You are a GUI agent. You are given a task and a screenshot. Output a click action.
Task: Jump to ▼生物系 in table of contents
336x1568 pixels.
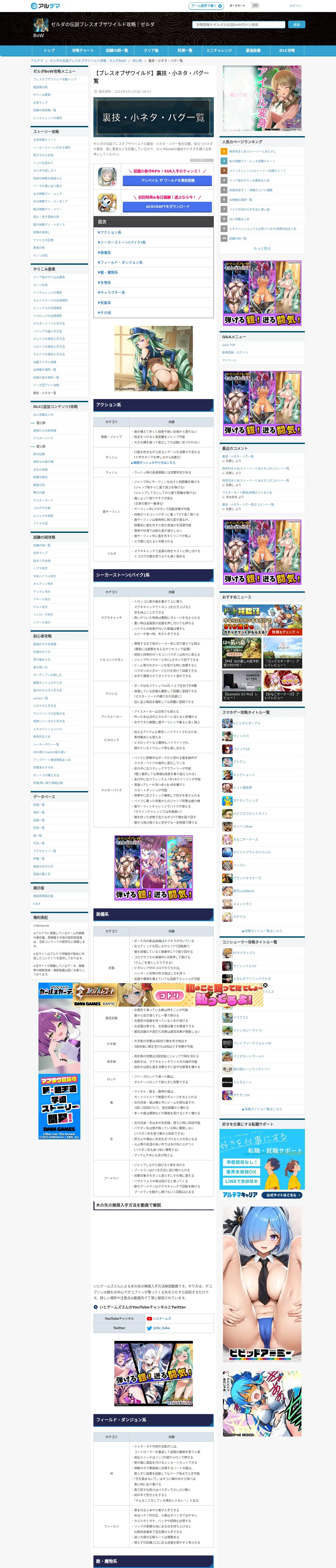[104, 283]
